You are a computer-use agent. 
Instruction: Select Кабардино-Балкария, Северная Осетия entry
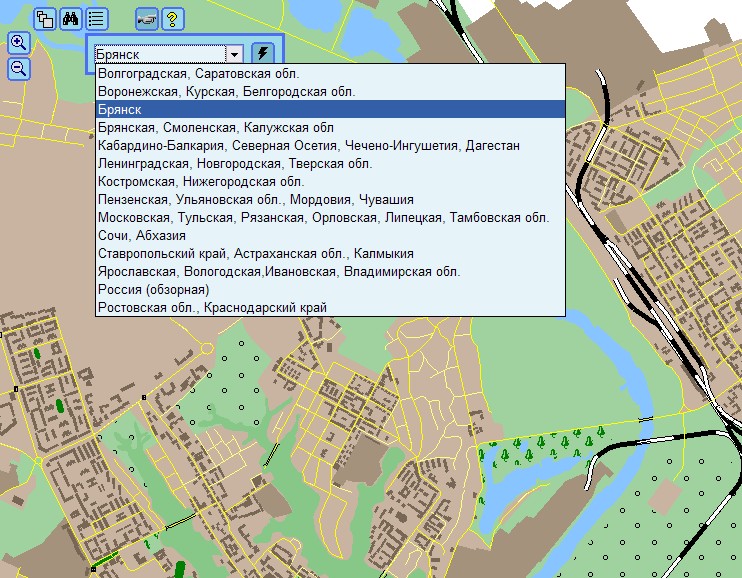pos(308,146)
